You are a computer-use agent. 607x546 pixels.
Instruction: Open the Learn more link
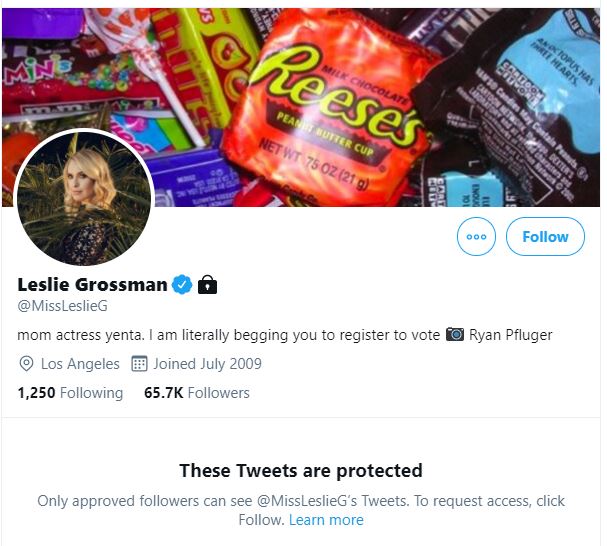click(326, 520)
